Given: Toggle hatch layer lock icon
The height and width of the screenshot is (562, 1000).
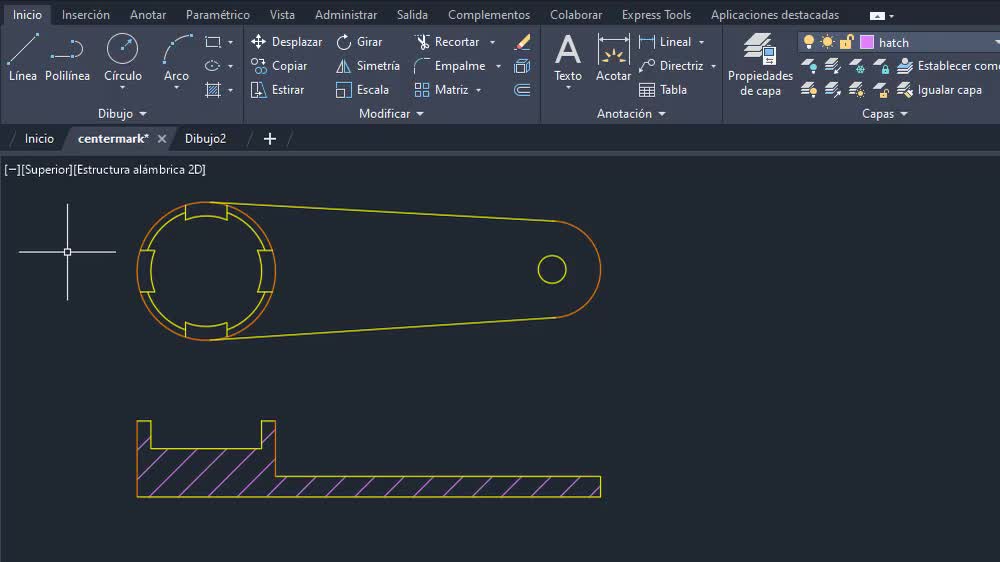Looking at the screenshot, I should coord(846,42).
